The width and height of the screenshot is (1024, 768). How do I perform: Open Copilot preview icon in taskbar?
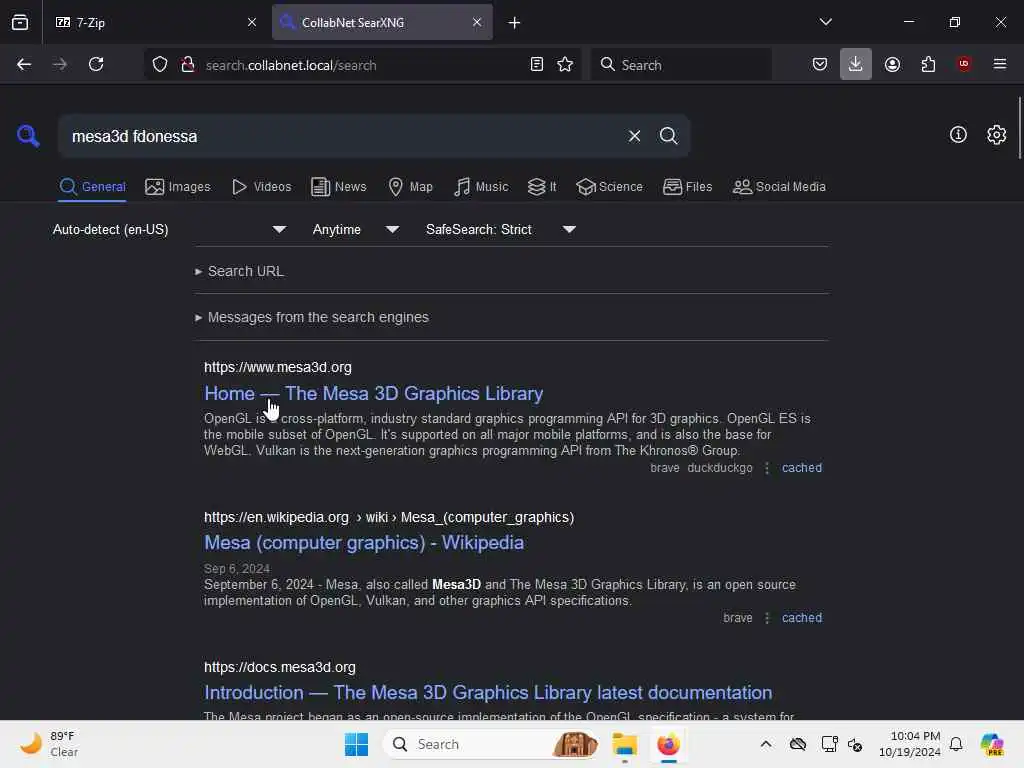[991, 744]
